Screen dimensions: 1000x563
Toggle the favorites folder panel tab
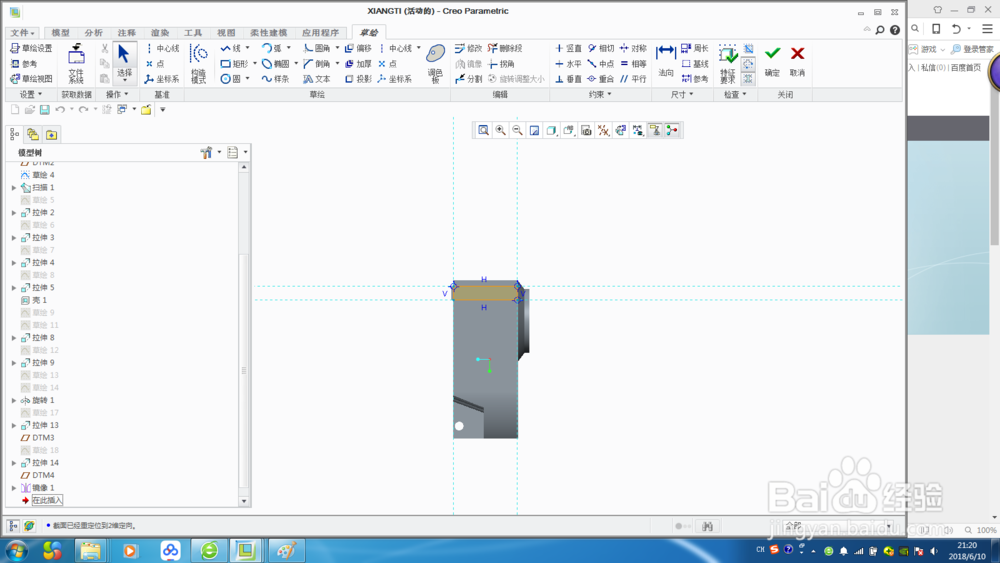pyautogui.click(x=51, y=135)
